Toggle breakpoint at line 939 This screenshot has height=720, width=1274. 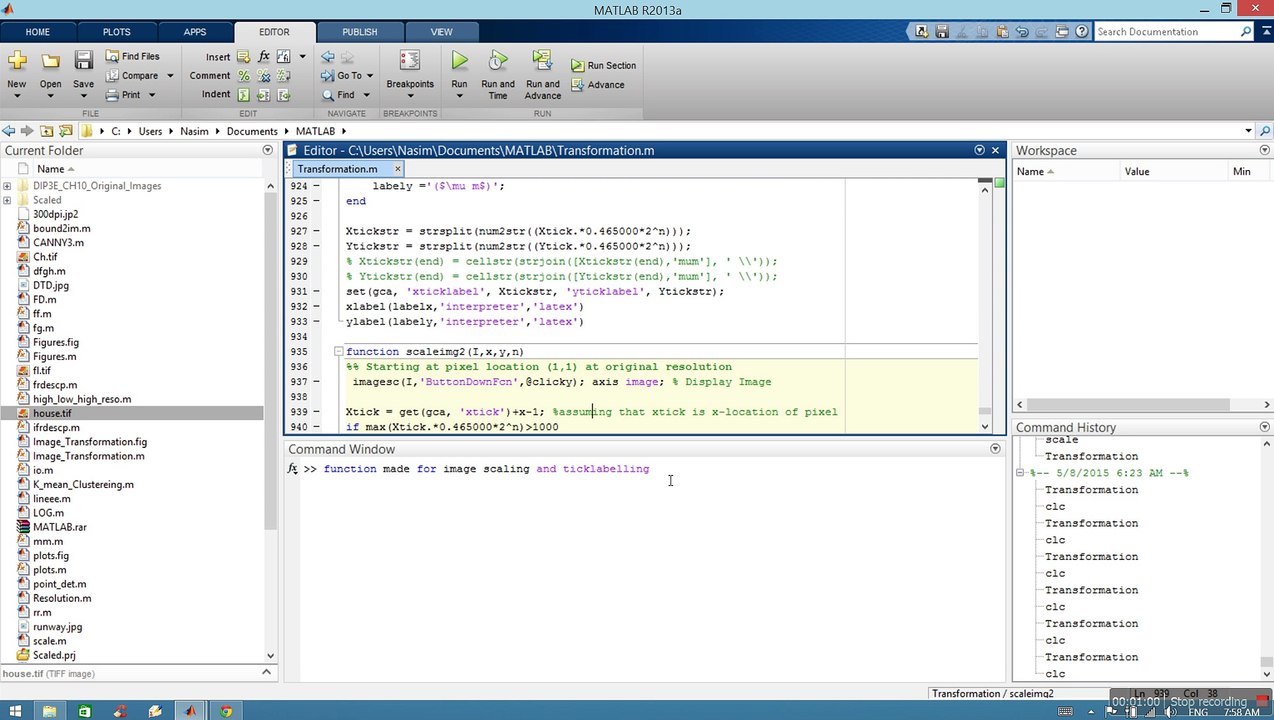[317, 412]
